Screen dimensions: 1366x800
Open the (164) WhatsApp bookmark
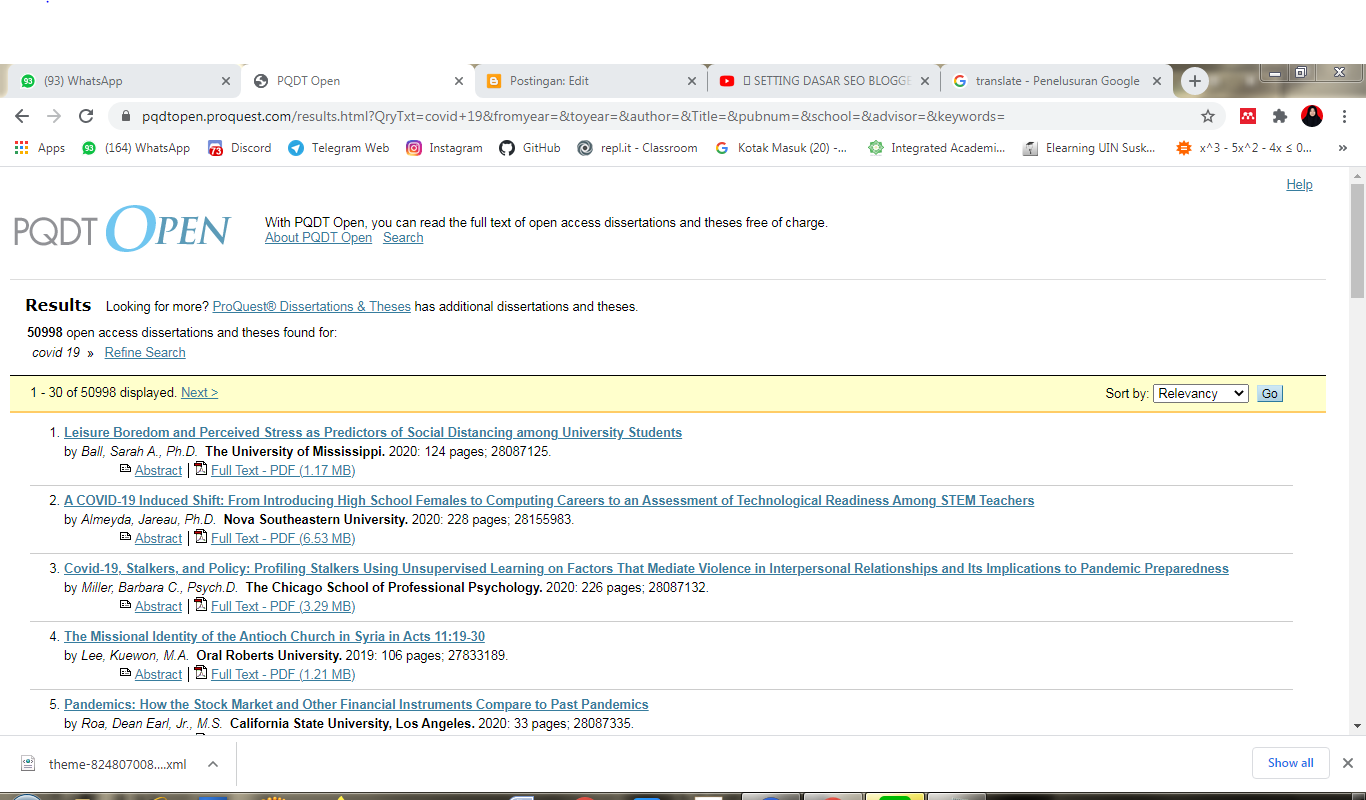point(136,148)
